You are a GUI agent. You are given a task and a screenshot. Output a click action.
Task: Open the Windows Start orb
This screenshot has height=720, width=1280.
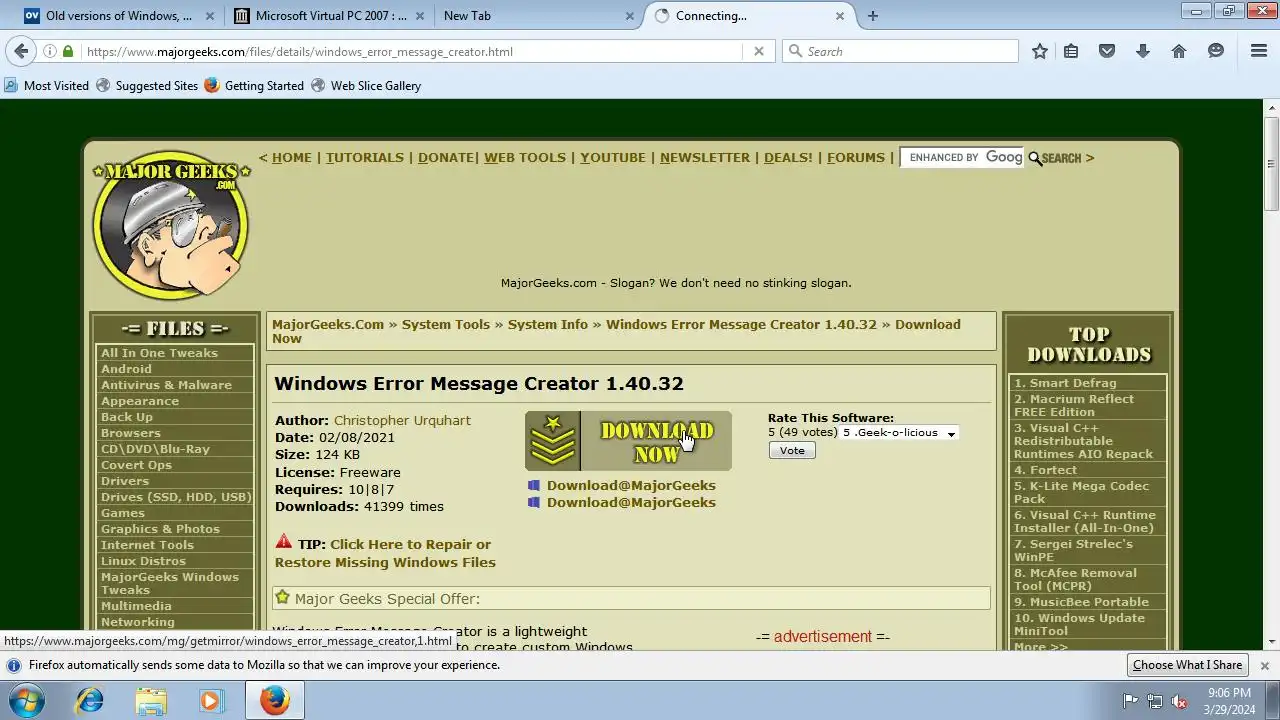pyautogui.click(x=27, y=700)
